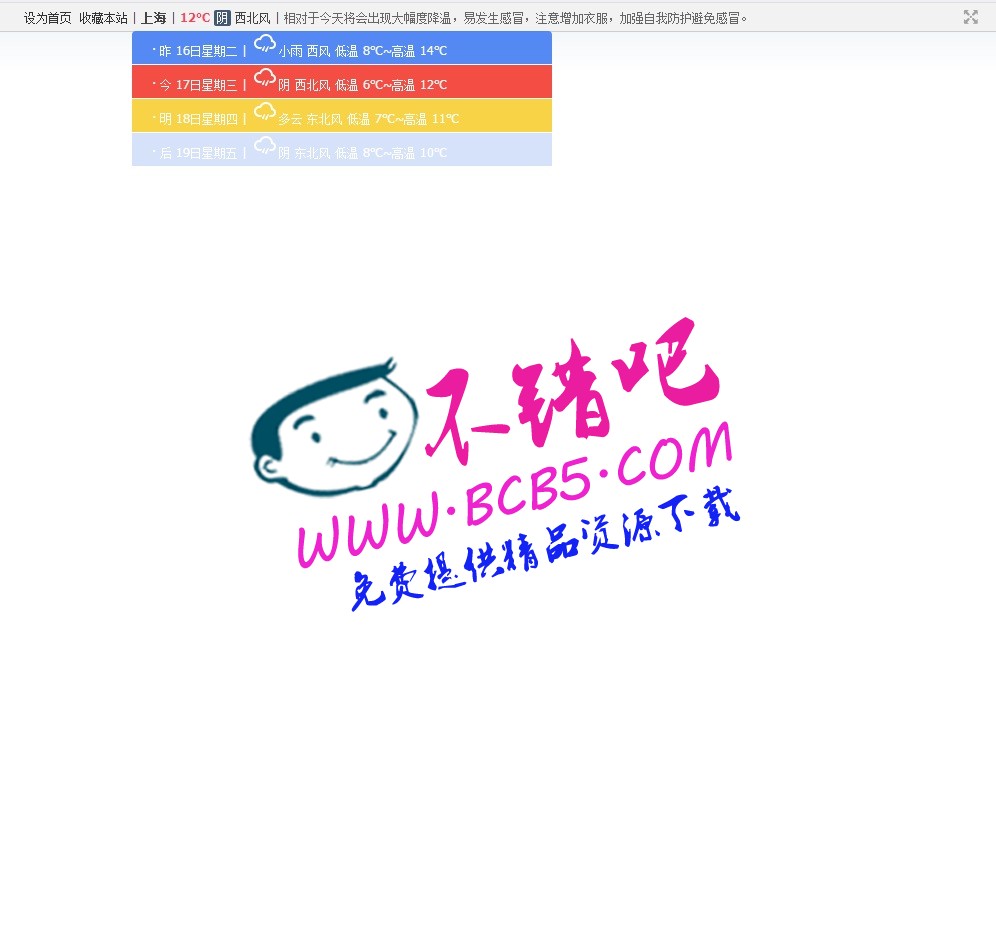Viewport: 996px width, 929px height.
Task: Open the blue 昨 16日星期二 forecast row
Action: (x=342, y=48)
